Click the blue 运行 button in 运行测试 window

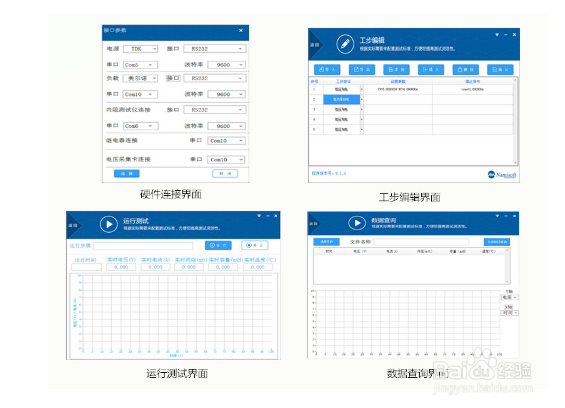(x=218, y=245)
